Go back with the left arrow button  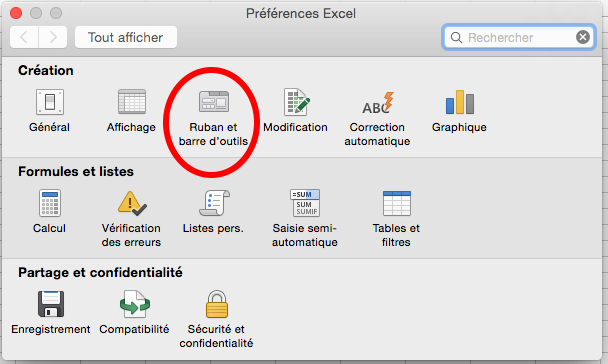click(x=24, y=37)
